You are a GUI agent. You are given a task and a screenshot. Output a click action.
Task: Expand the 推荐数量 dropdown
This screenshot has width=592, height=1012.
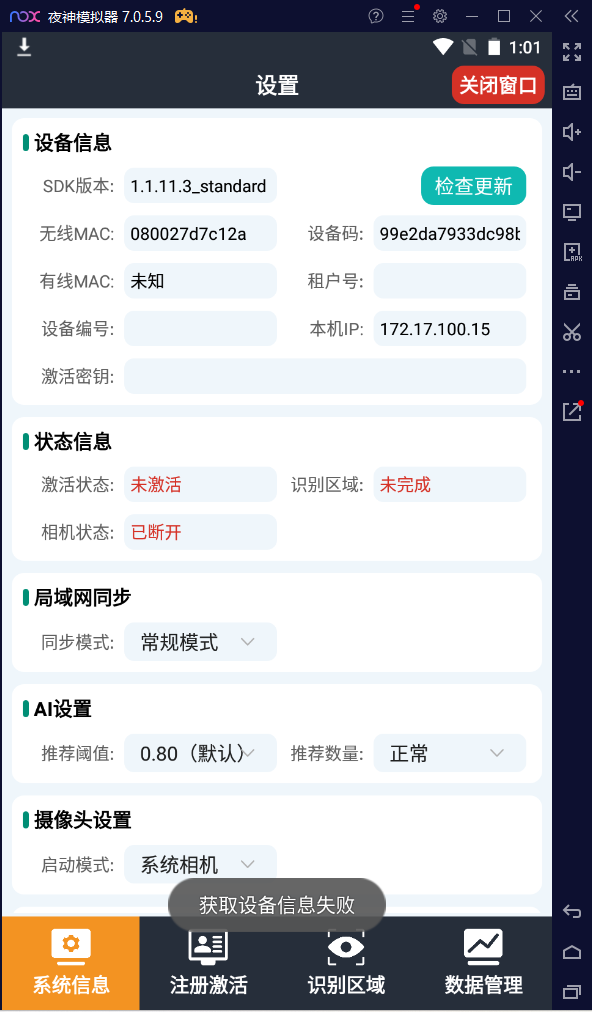(449, 753)
